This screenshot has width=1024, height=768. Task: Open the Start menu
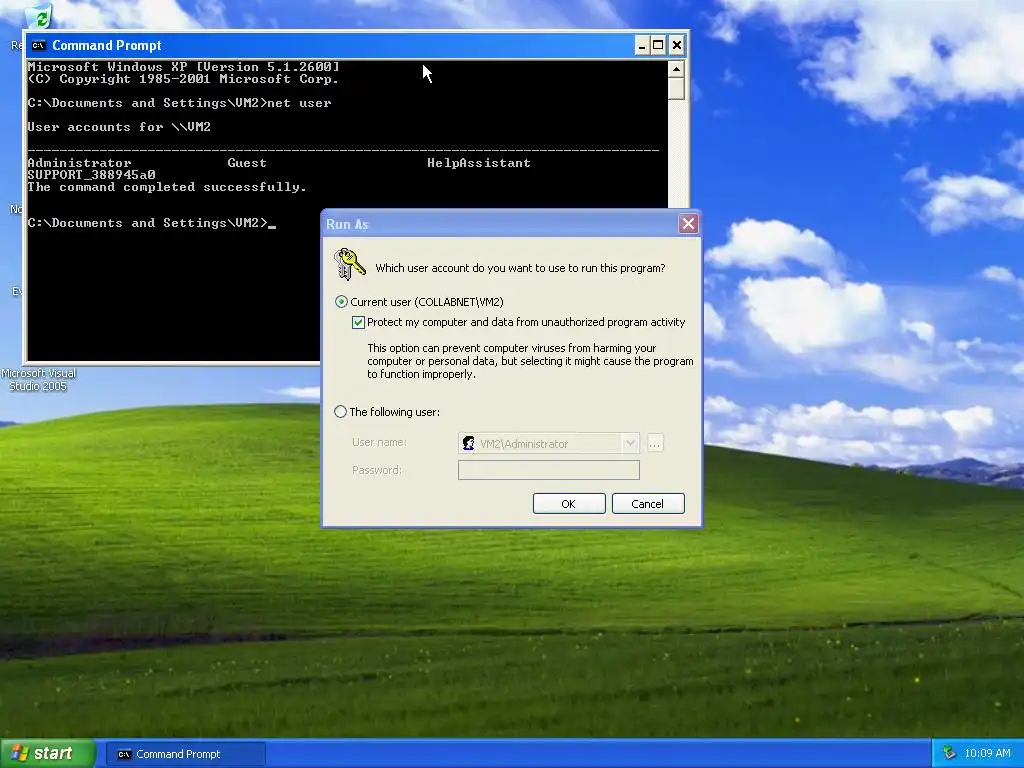[47, 754]
